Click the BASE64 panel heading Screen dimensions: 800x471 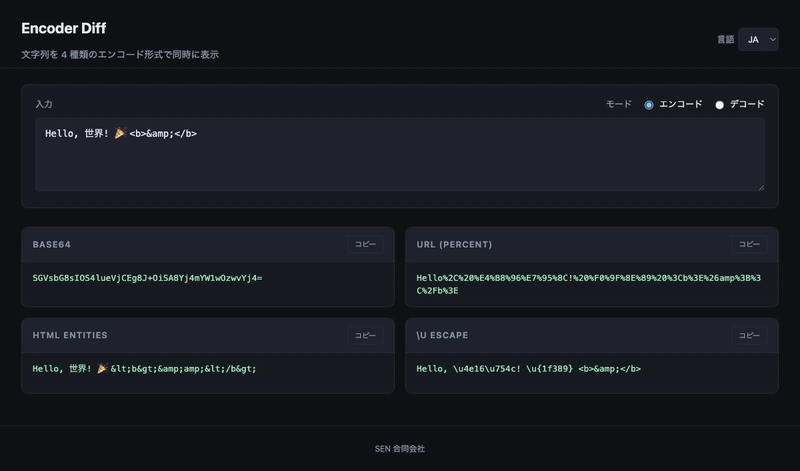click(52, 244)
